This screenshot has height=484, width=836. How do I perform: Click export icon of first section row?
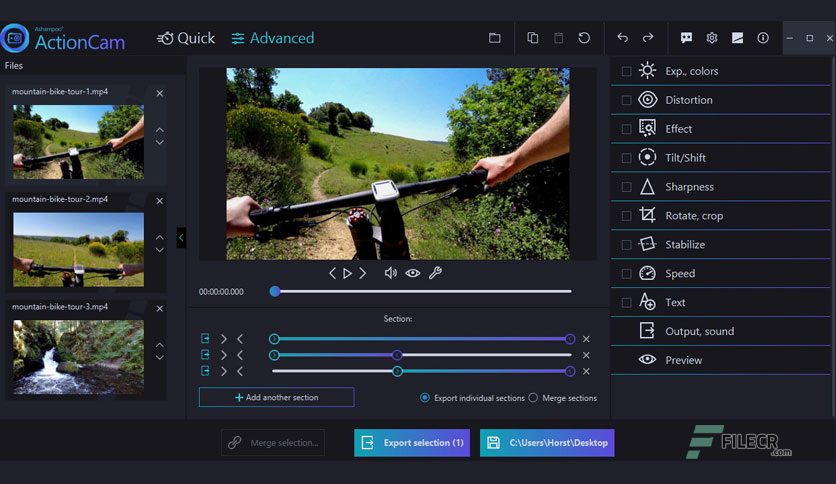[x=205, y=338]
